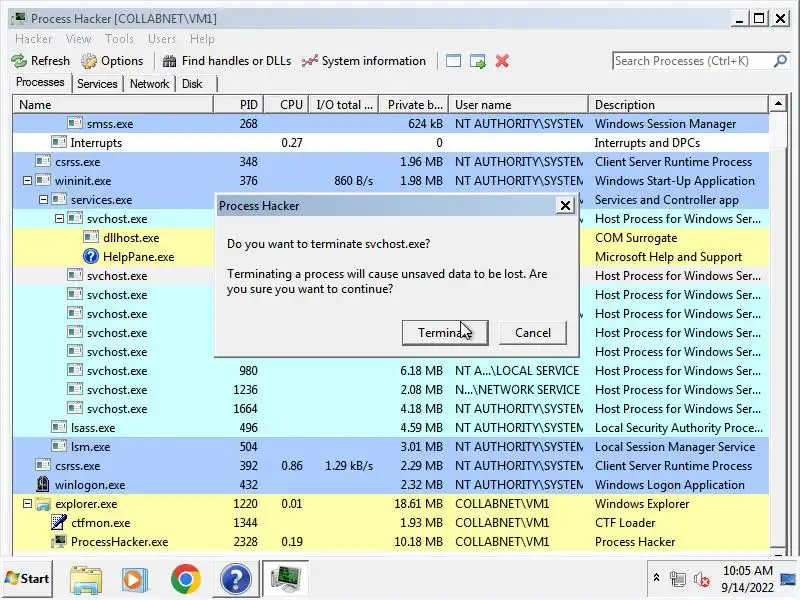Viewport: 800px width, 600px height.
Task: Click the network tray icon
Action: (x=678, y=579)
